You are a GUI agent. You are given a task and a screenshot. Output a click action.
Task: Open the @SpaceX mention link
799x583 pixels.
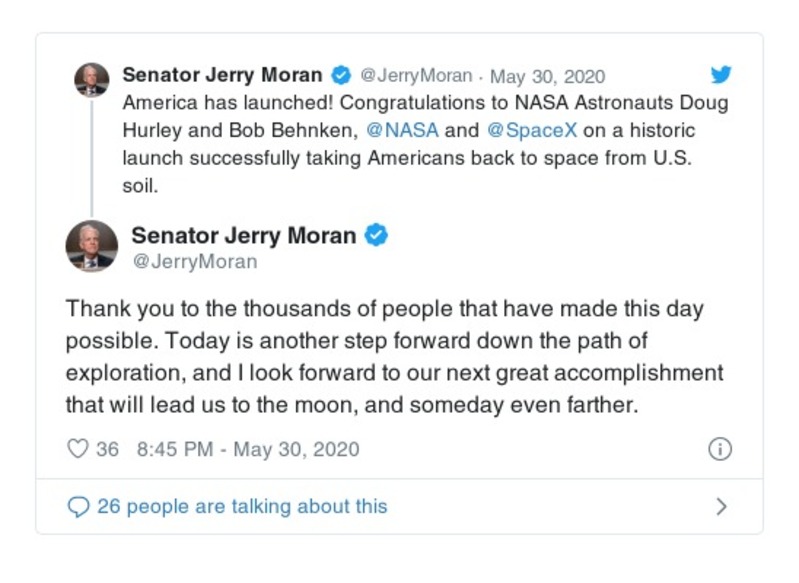click(x=527, y=131)
